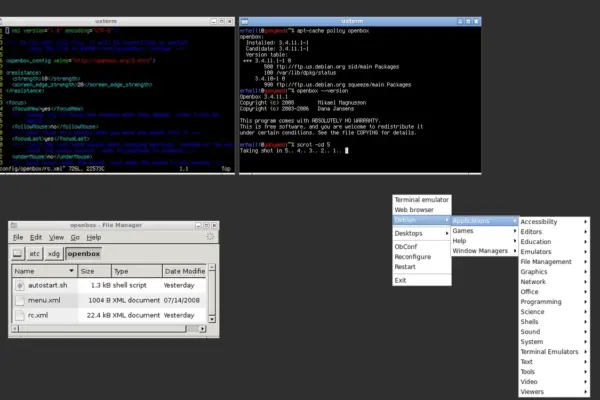Image resolution: width=600 pixels, height=400 pixels.
Task: Open the Emulators category
Action: point(554,251)
